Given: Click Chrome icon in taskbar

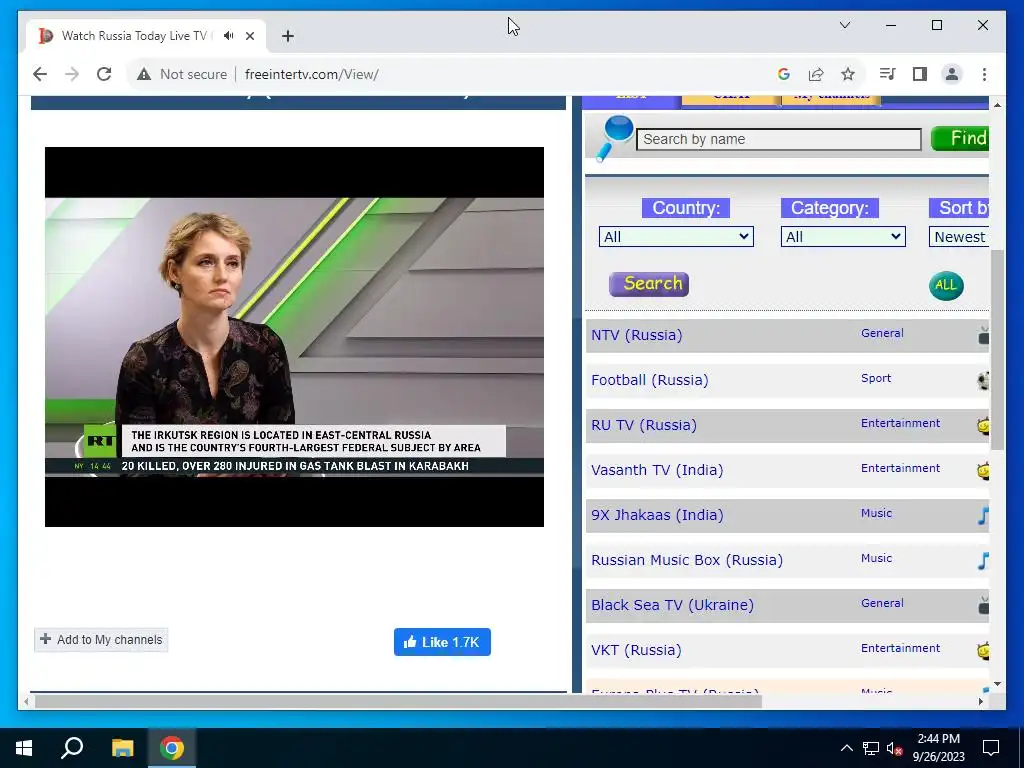Looking at the screenshot, I should (172, 748).
